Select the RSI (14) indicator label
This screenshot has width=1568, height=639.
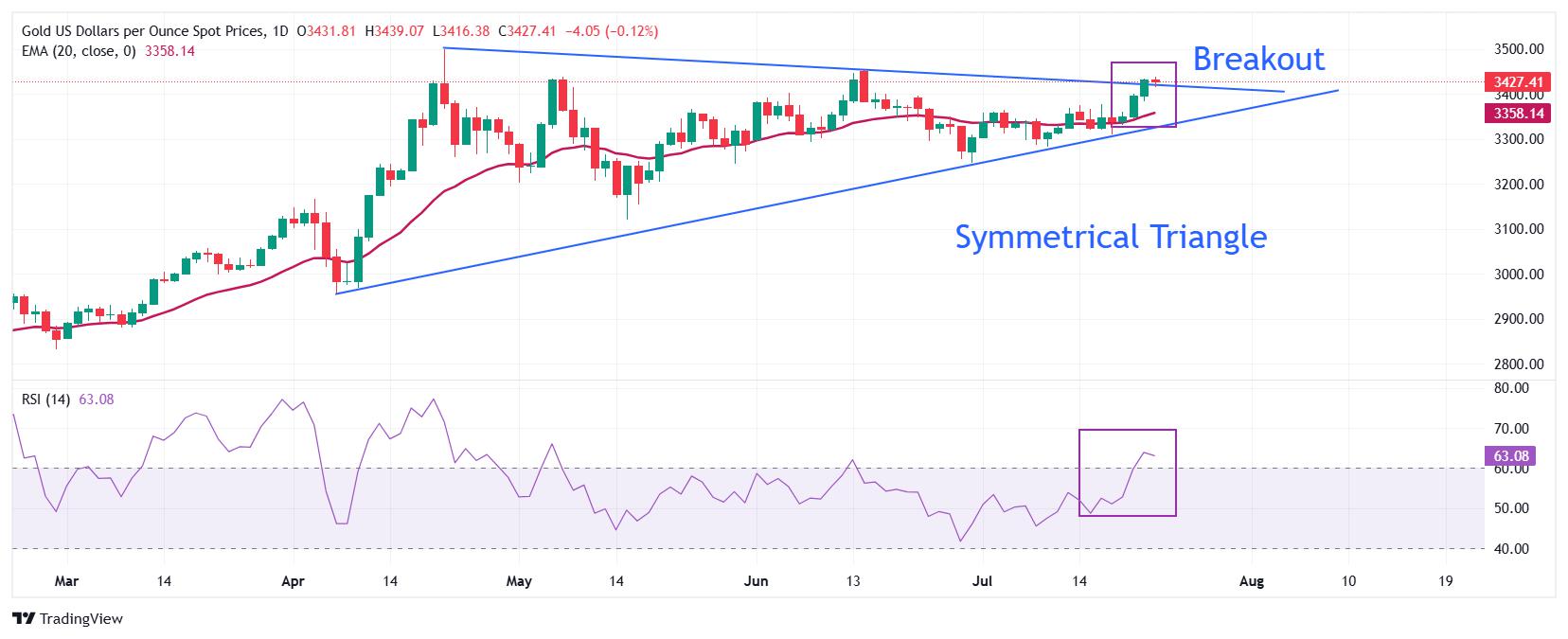tap(45, 399)
